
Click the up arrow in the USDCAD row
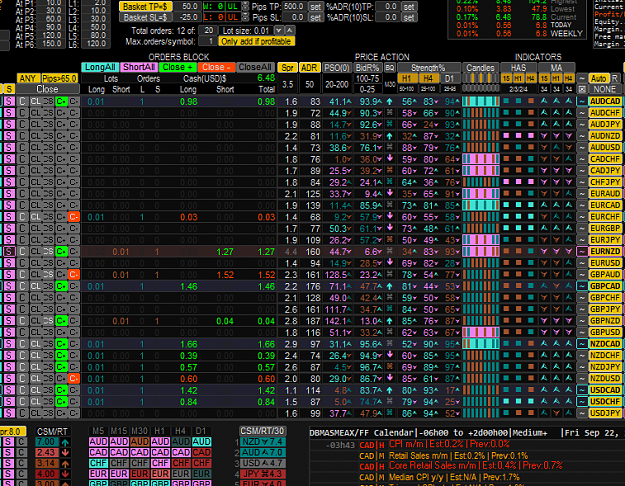(x=389, y=390)
